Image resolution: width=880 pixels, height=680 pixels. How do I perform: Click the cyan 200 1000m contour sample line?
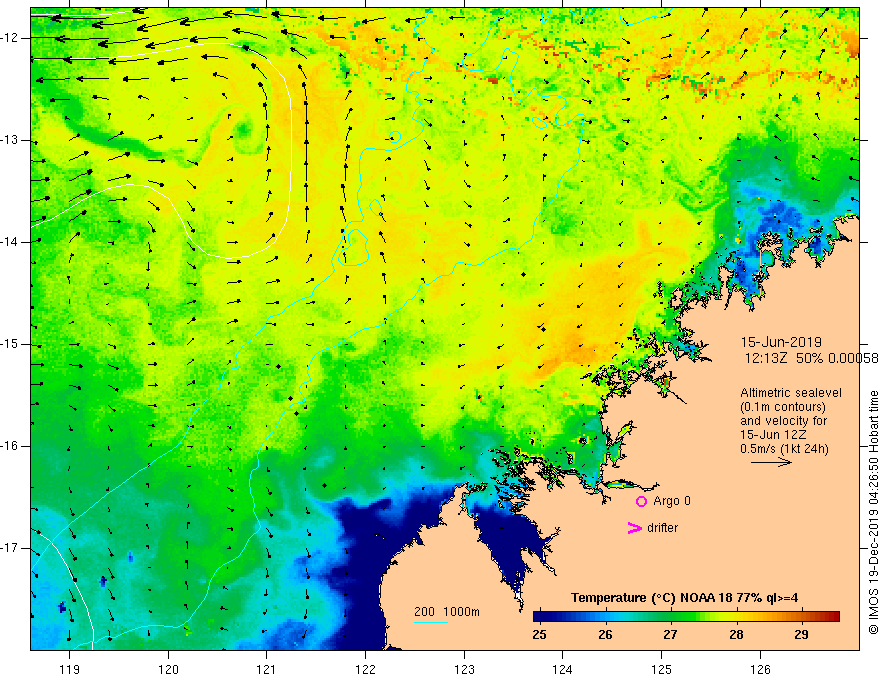[430, 622]
